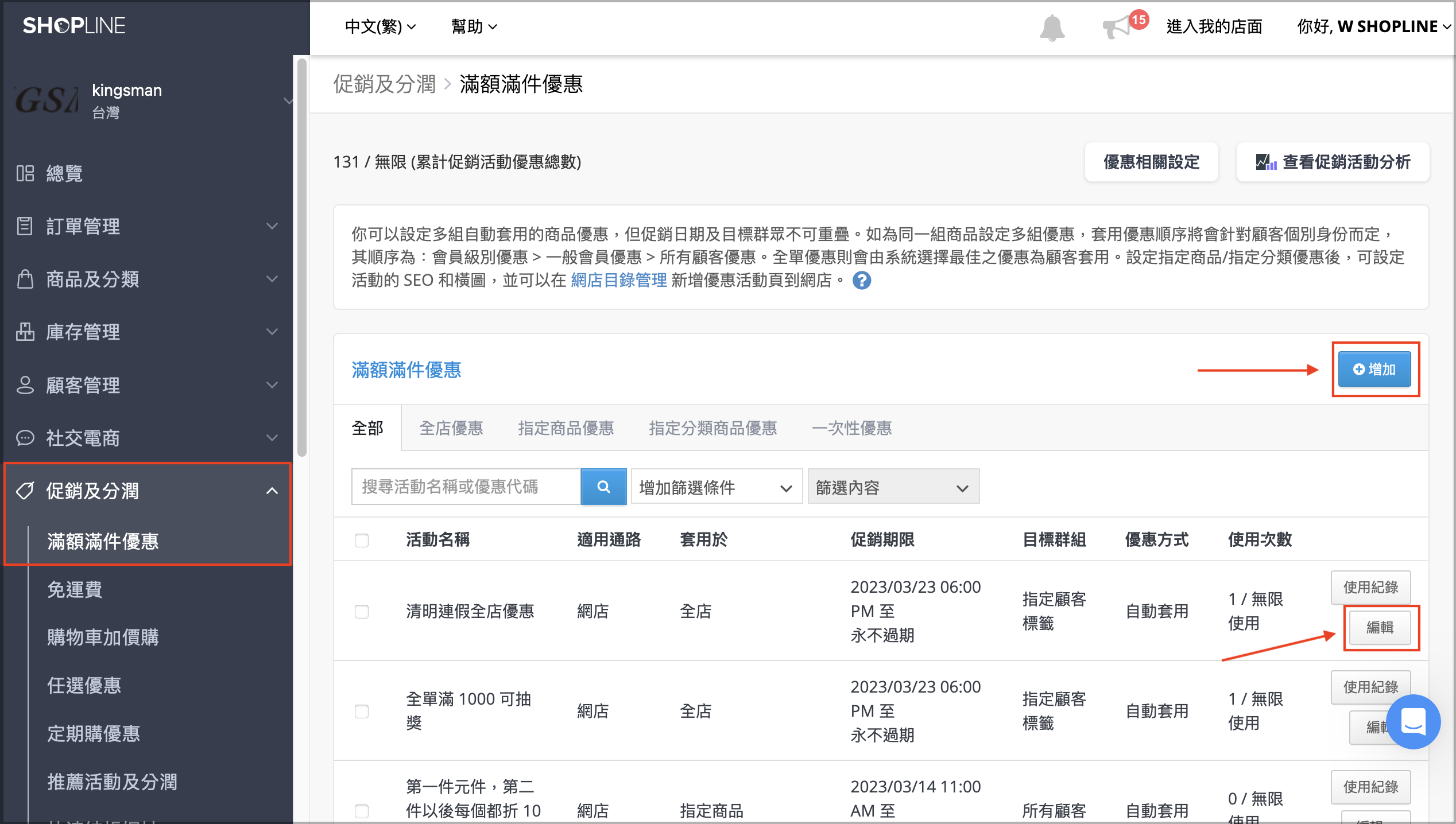This screenshot has width=1456, height=824.
Task: Click the overview dashboard icon in sidebar
Action: [x=25, y=173]
